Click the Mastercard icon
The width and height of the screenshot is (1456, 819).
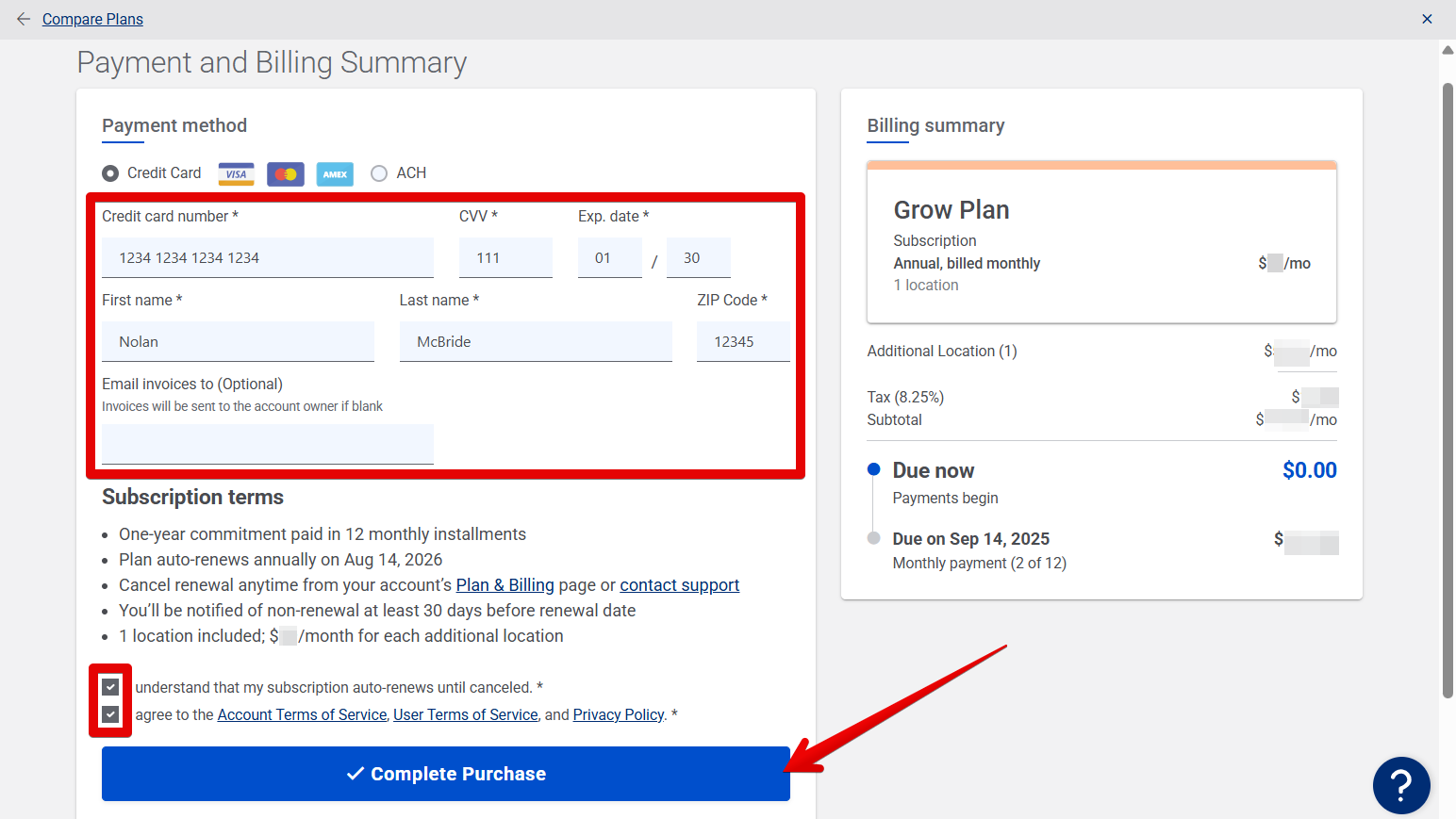tap(285, 173)
